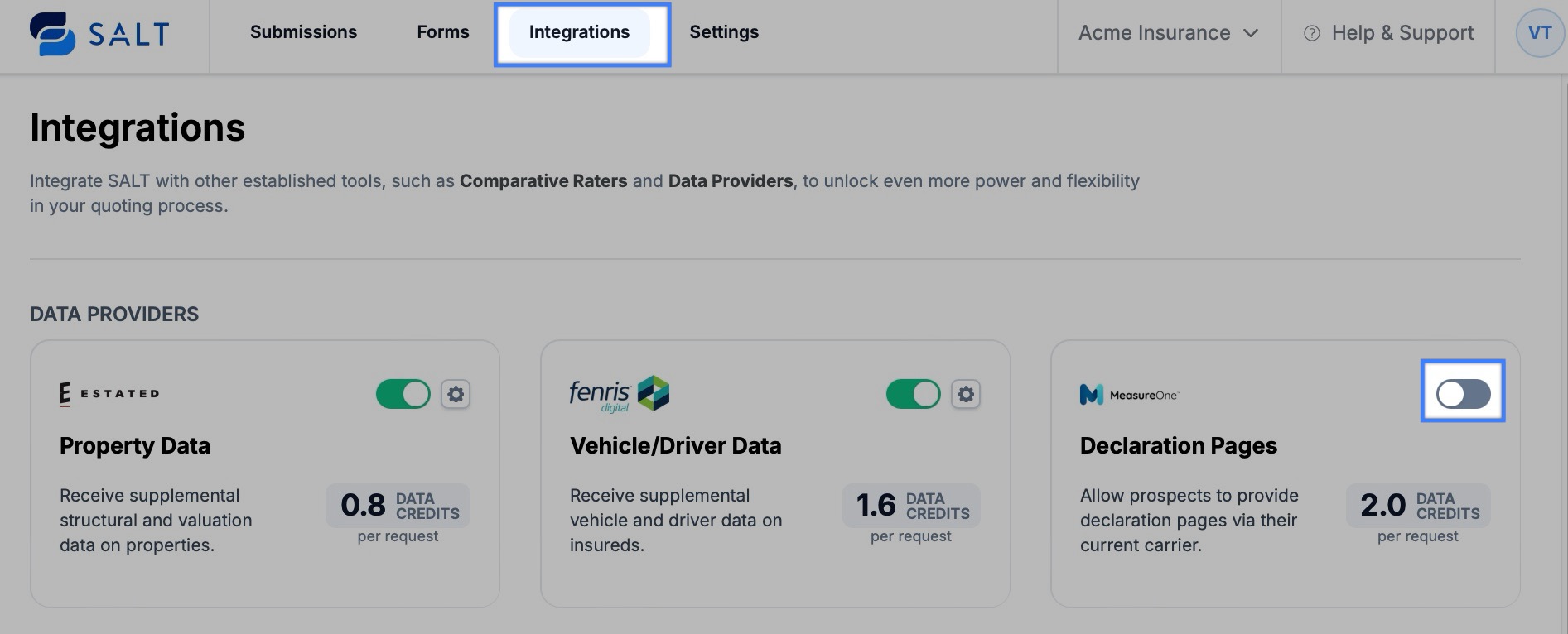This screenshot has height=634, width=1568.
Task: Open the Forms tab
Action: pyautogui.click(x=443, y=32)
